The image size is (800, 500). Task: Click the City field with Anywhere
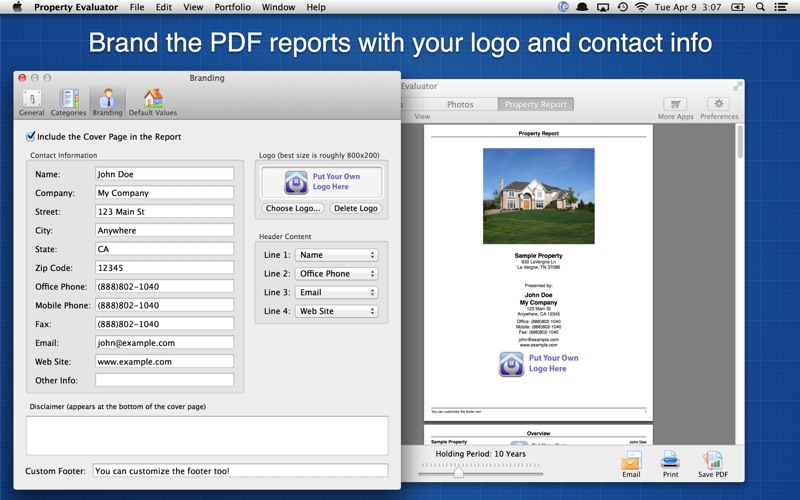pyautogui.click(x=164, y=230)
